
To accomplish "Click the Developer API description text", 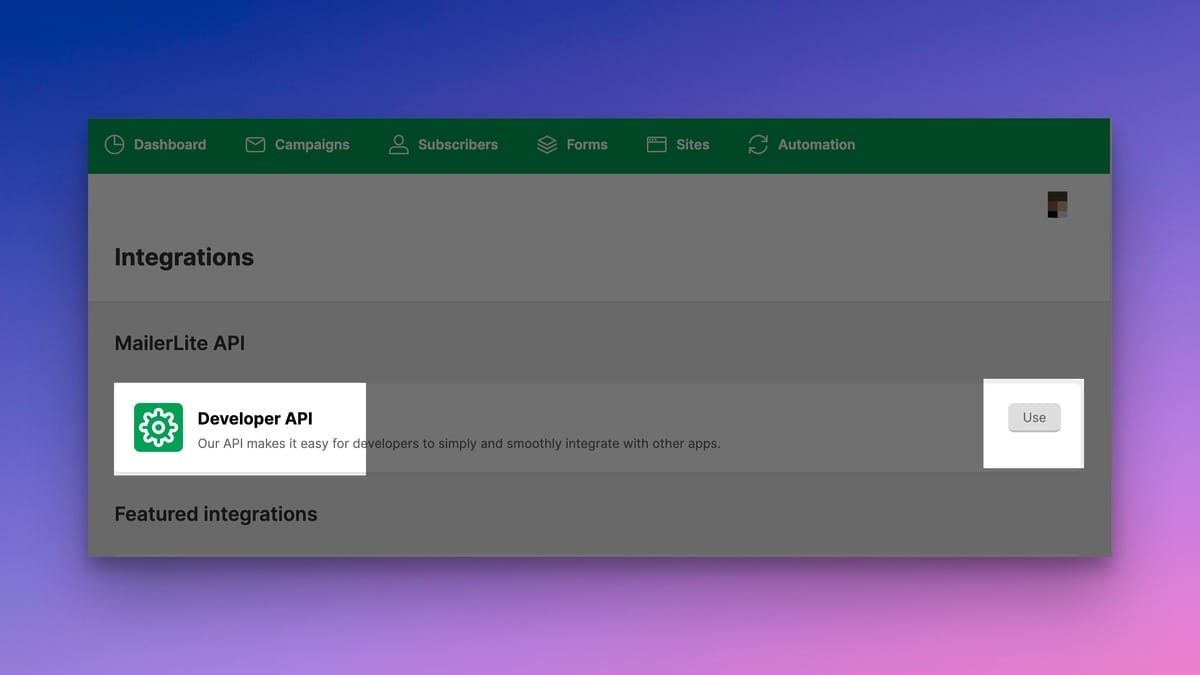I will coord(459,443).
